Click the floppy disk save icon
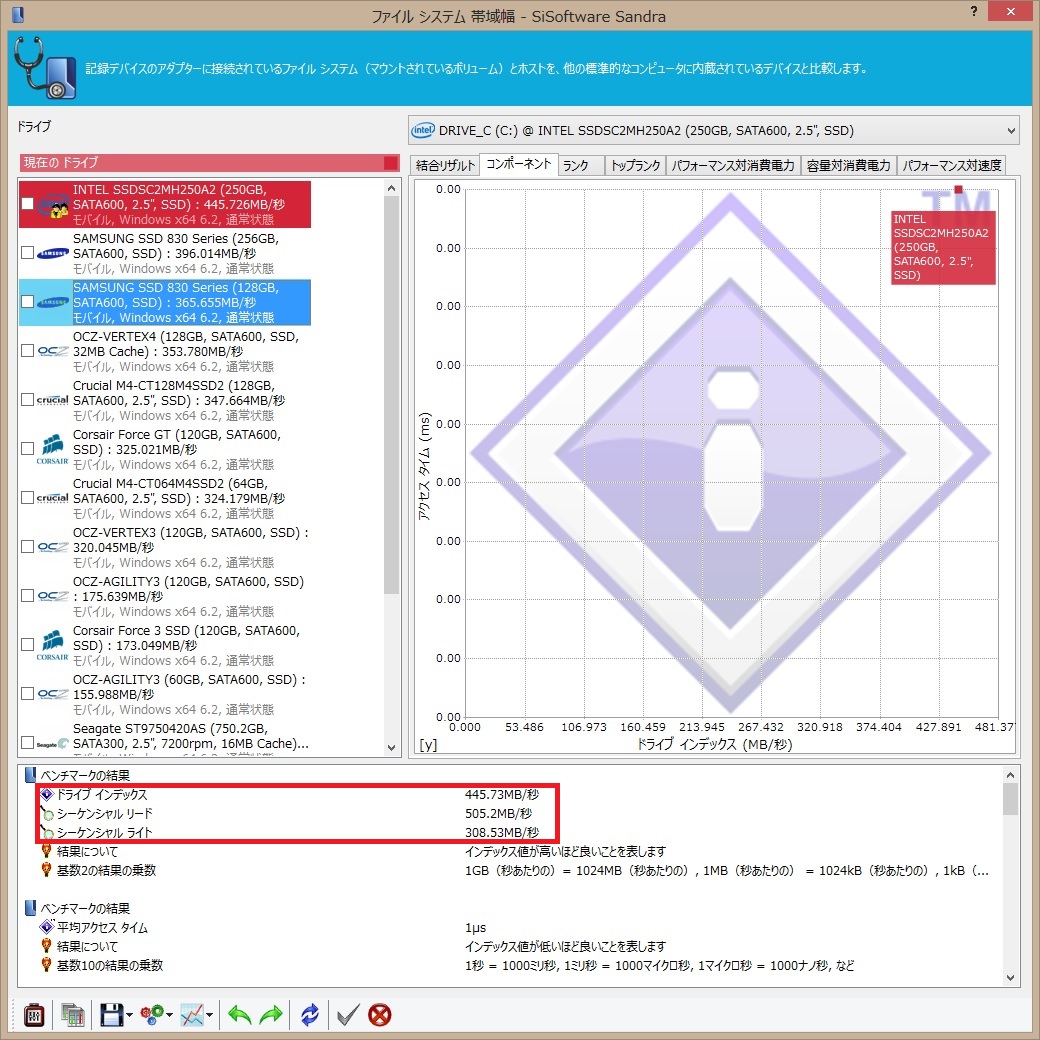Viewport: 1040px width, 1040px height. pos(111,1015)
